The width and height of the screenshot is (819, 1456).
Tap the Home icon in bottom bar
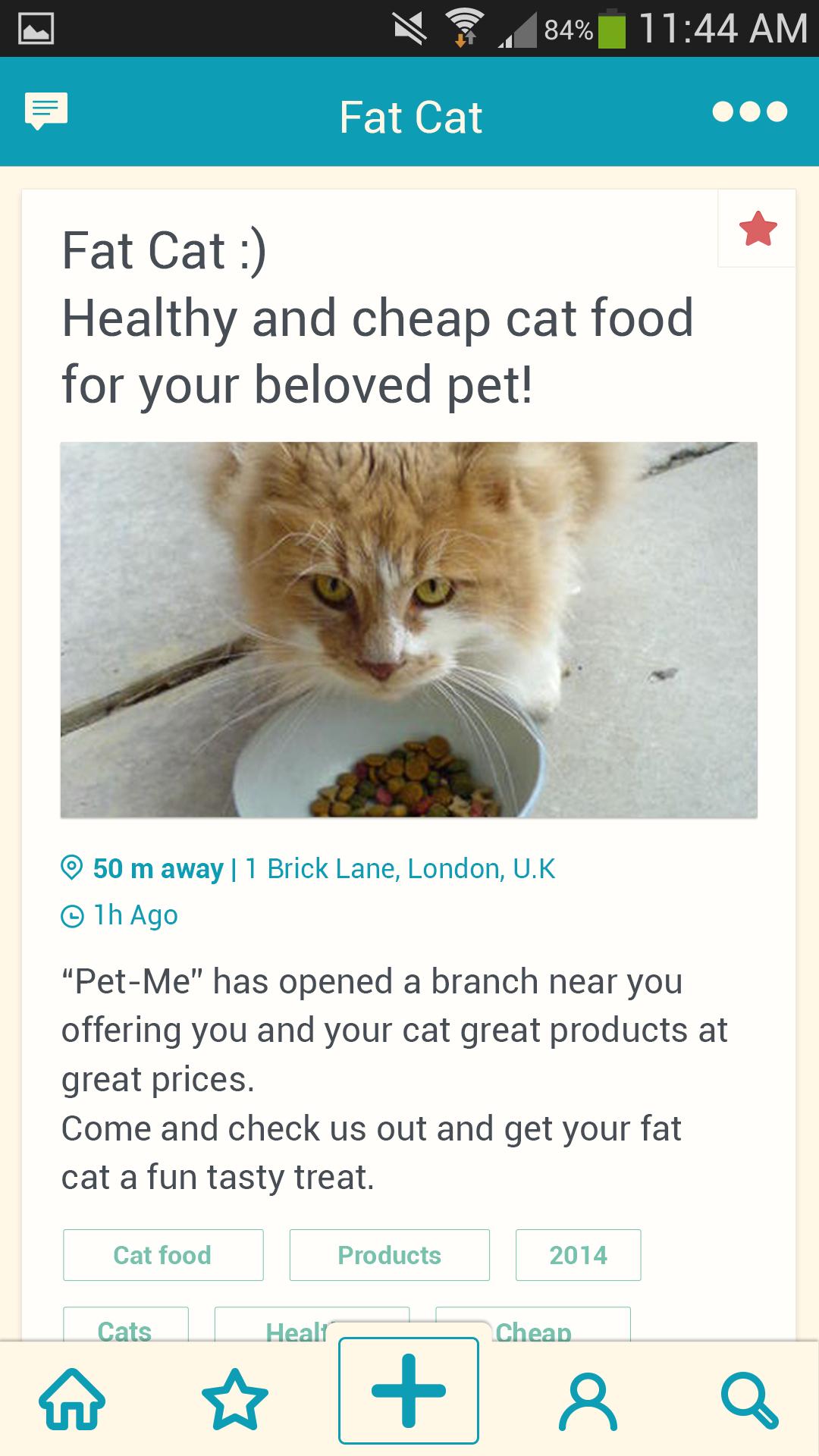click(x=72, y=1399)
